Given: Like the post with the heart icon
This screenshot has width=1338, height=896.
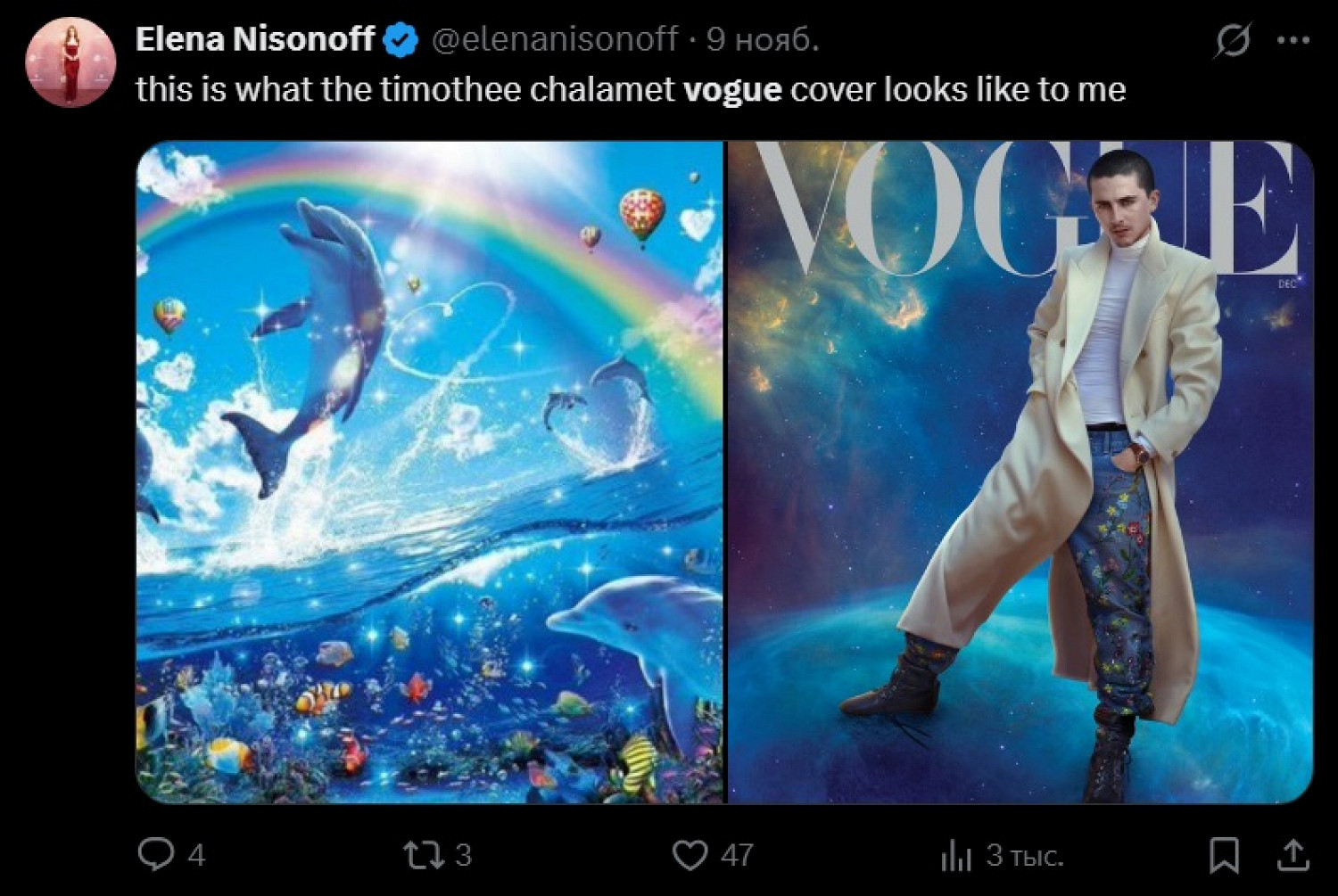Looking at the screenshot, I should [x=690, y=854].
